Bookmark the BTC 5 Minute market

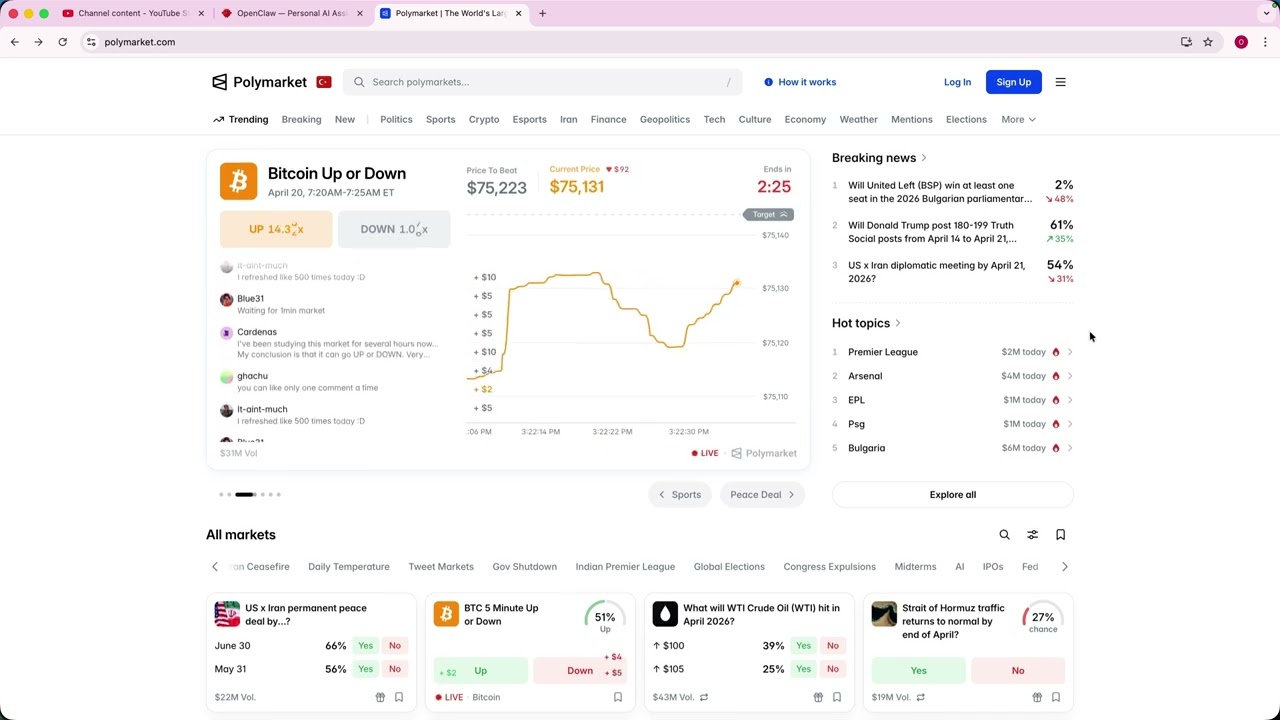[617, 697]
